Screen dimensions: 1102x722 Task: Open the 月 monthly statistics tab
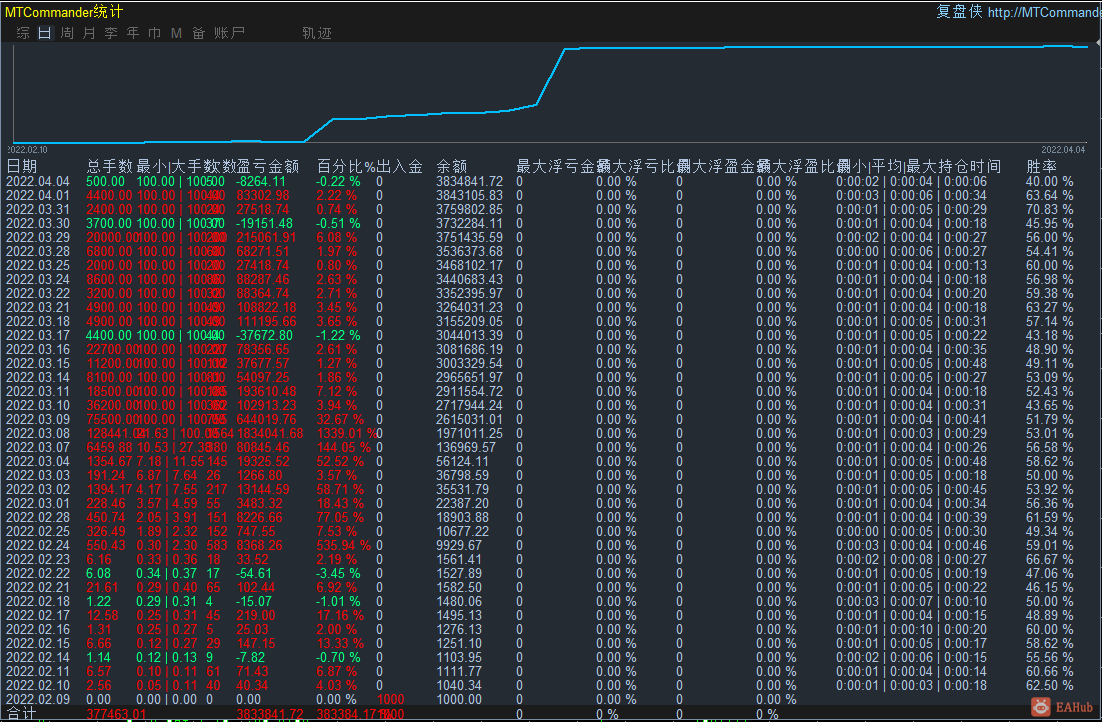(x=89, y=33)
